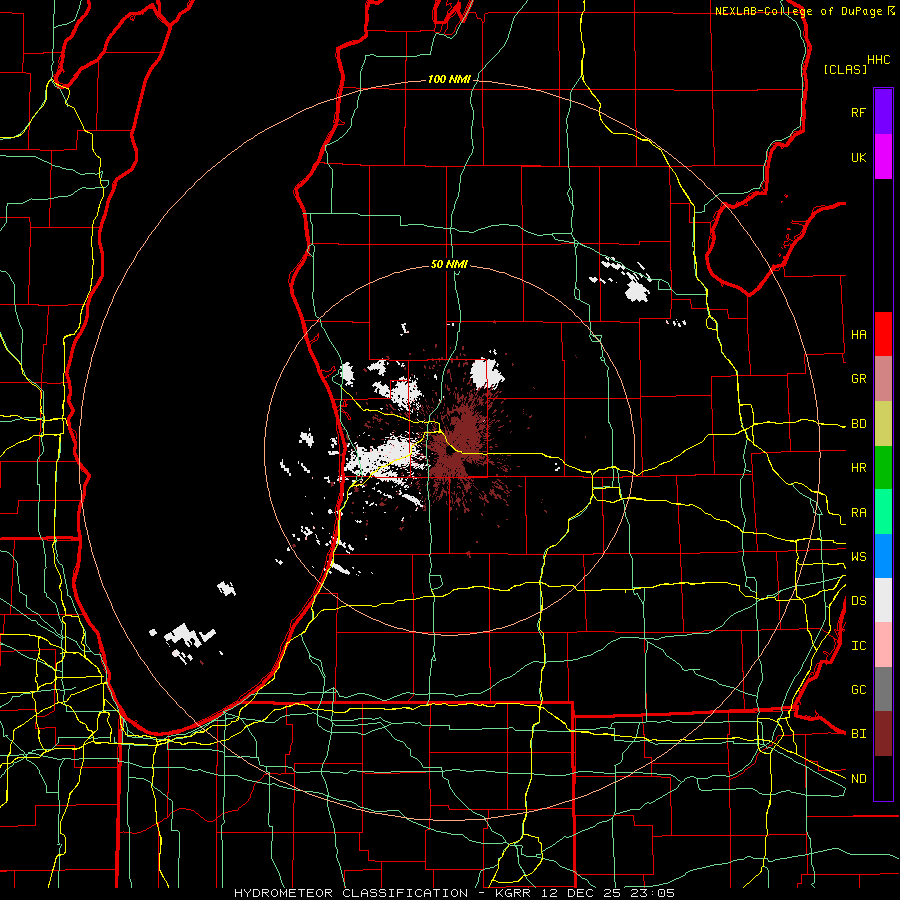Click the BD legend label
Screen dimensions: 900x900
[858, 424]
